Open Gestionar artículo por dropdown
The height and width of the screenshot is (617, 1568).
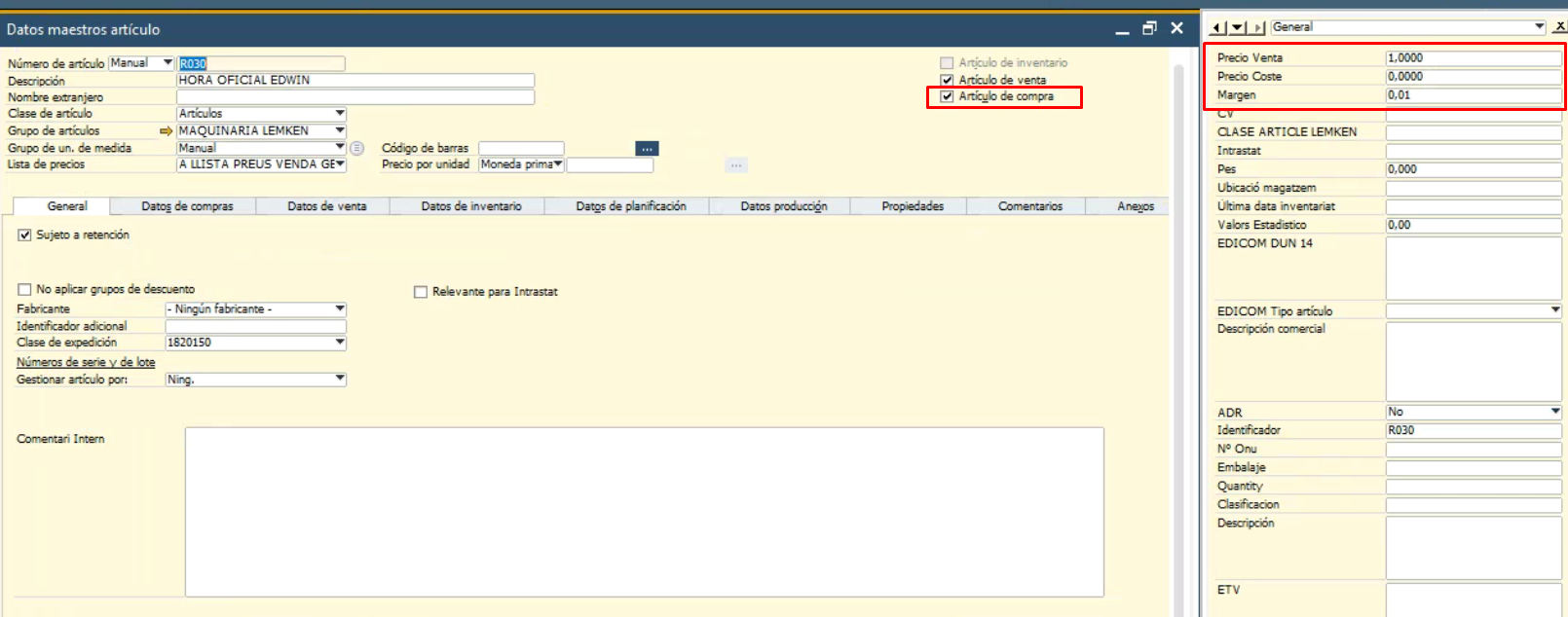coord(340,379)
